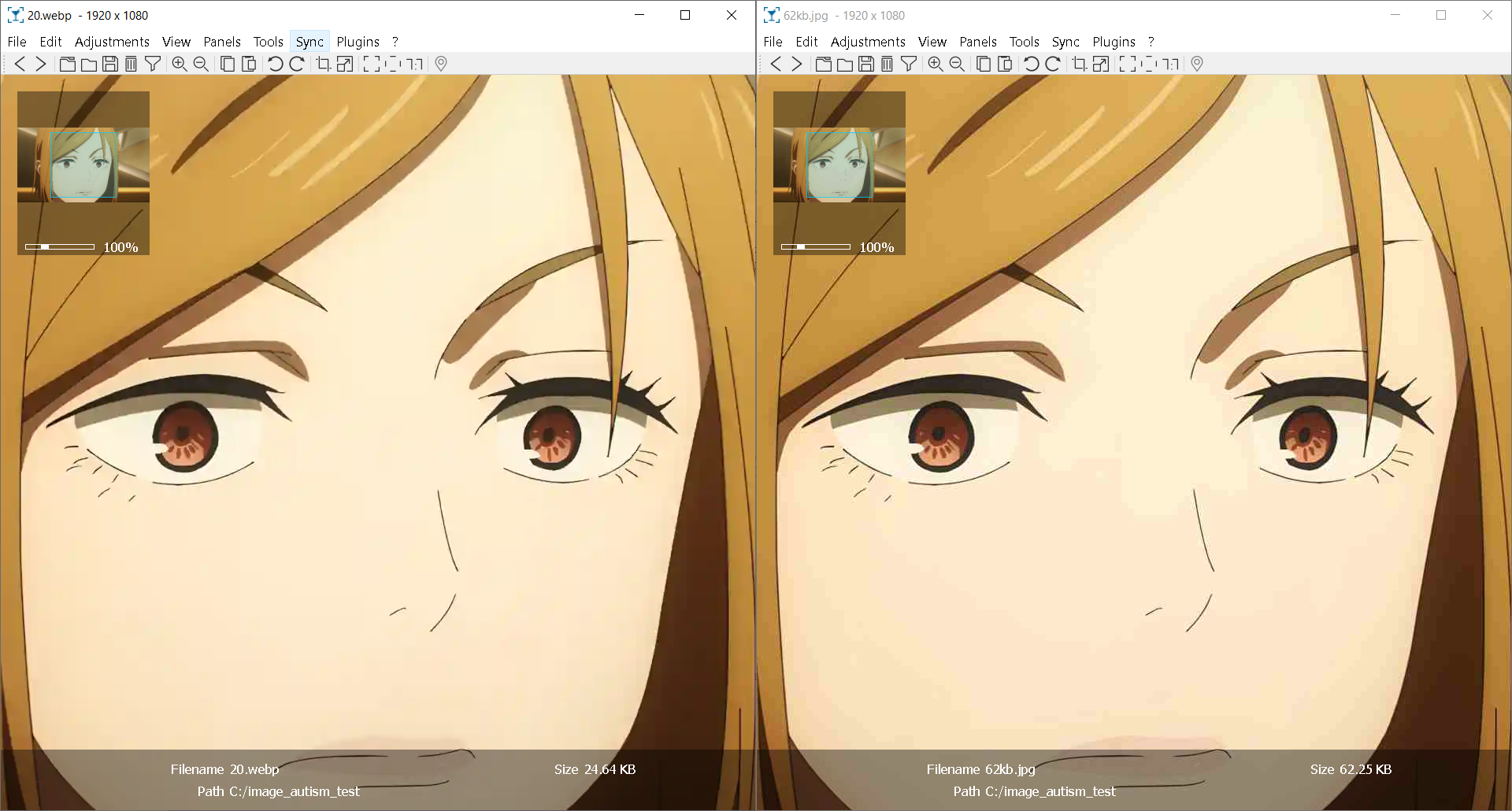Open the highlighted Sync menu in 20.webp window

(309, 42)
